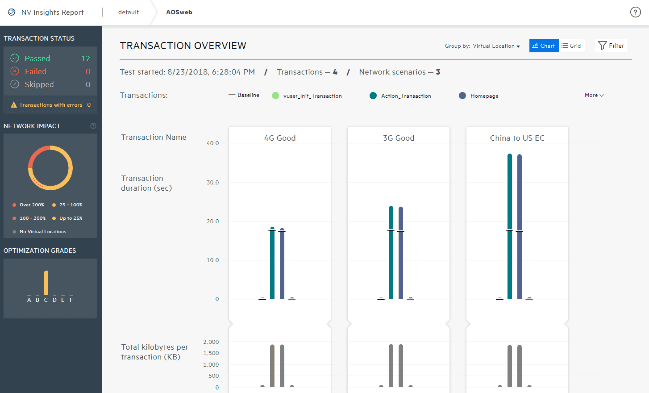Screen dimensions: 649x393
Task: Click the Passed status checkmark icon
Action: pos(14,58)
